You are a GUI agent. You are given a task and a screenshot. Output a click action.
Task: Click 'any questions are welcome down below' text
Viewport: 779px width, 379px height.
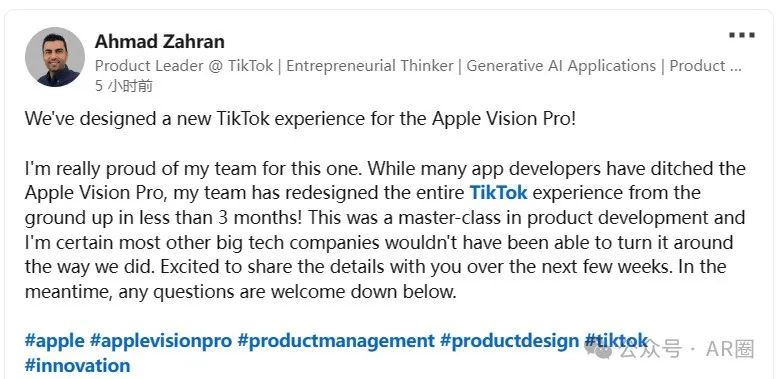[x=287, y=292]
